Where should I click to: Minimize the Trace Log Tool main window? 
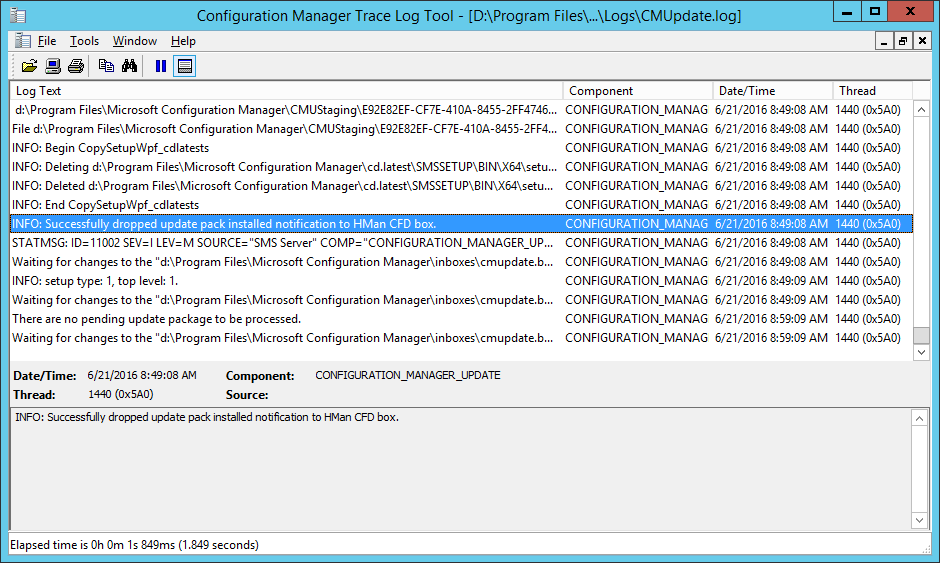click(x=847, y=11)
